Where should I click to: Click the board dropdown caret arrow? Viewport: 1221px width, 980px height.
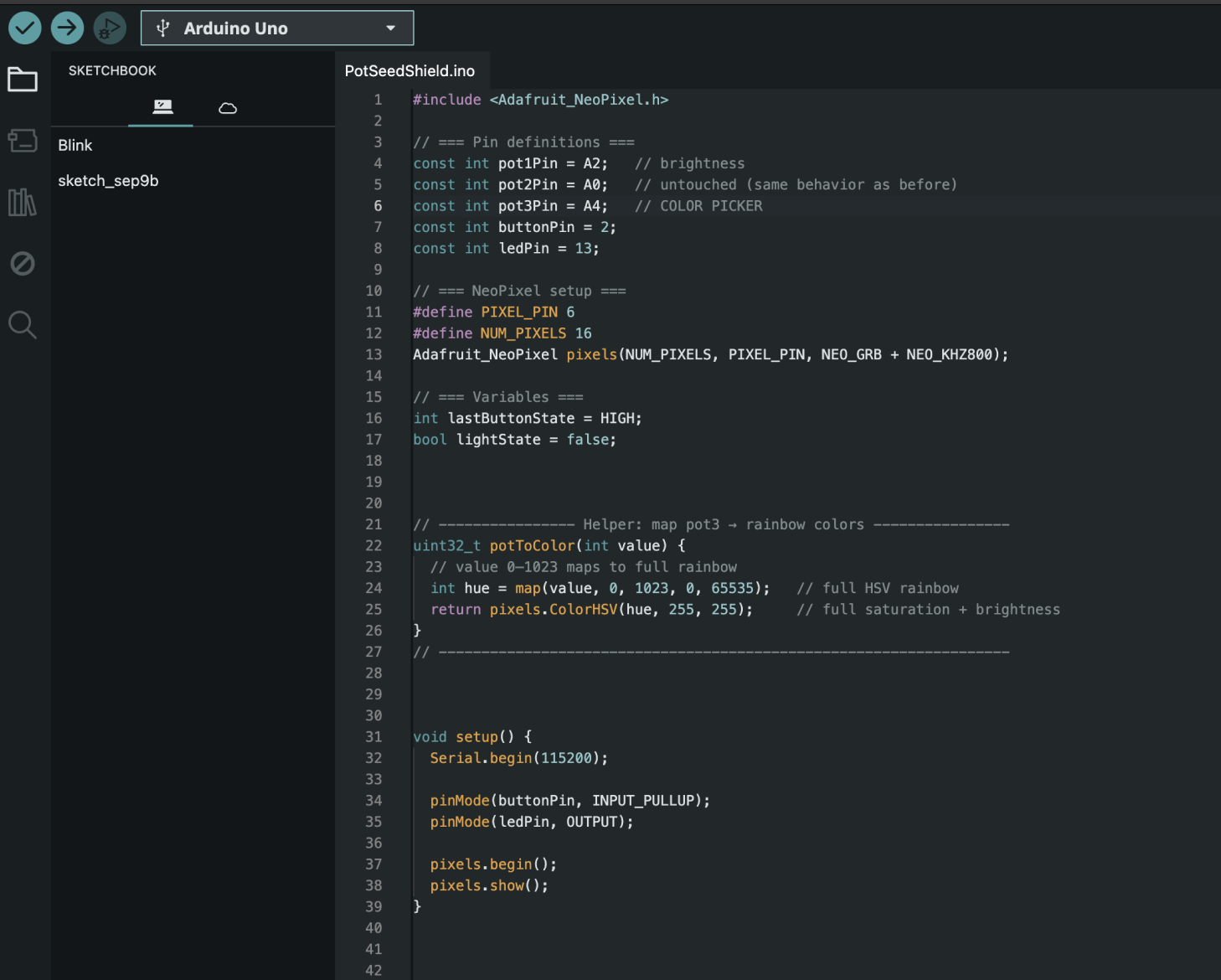tap(390, 28)
